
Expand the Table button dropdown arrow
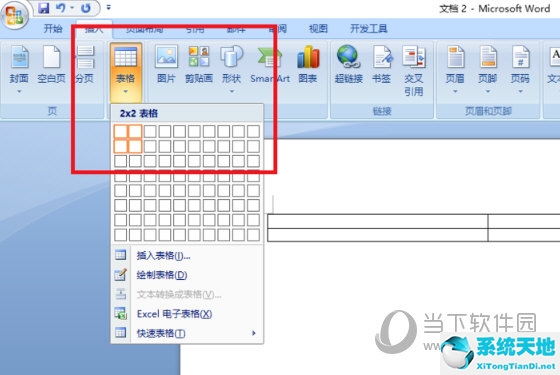point(126,92)
